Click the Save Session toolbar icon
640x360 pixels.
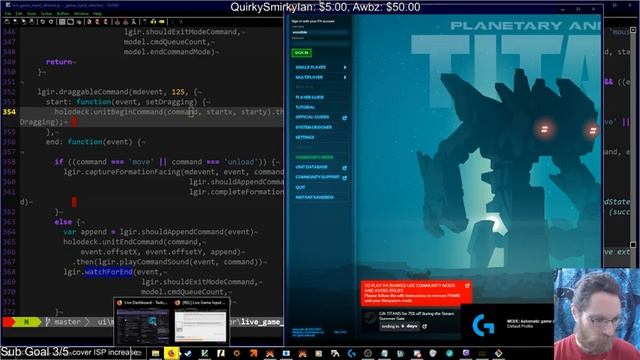coord(125,22)
